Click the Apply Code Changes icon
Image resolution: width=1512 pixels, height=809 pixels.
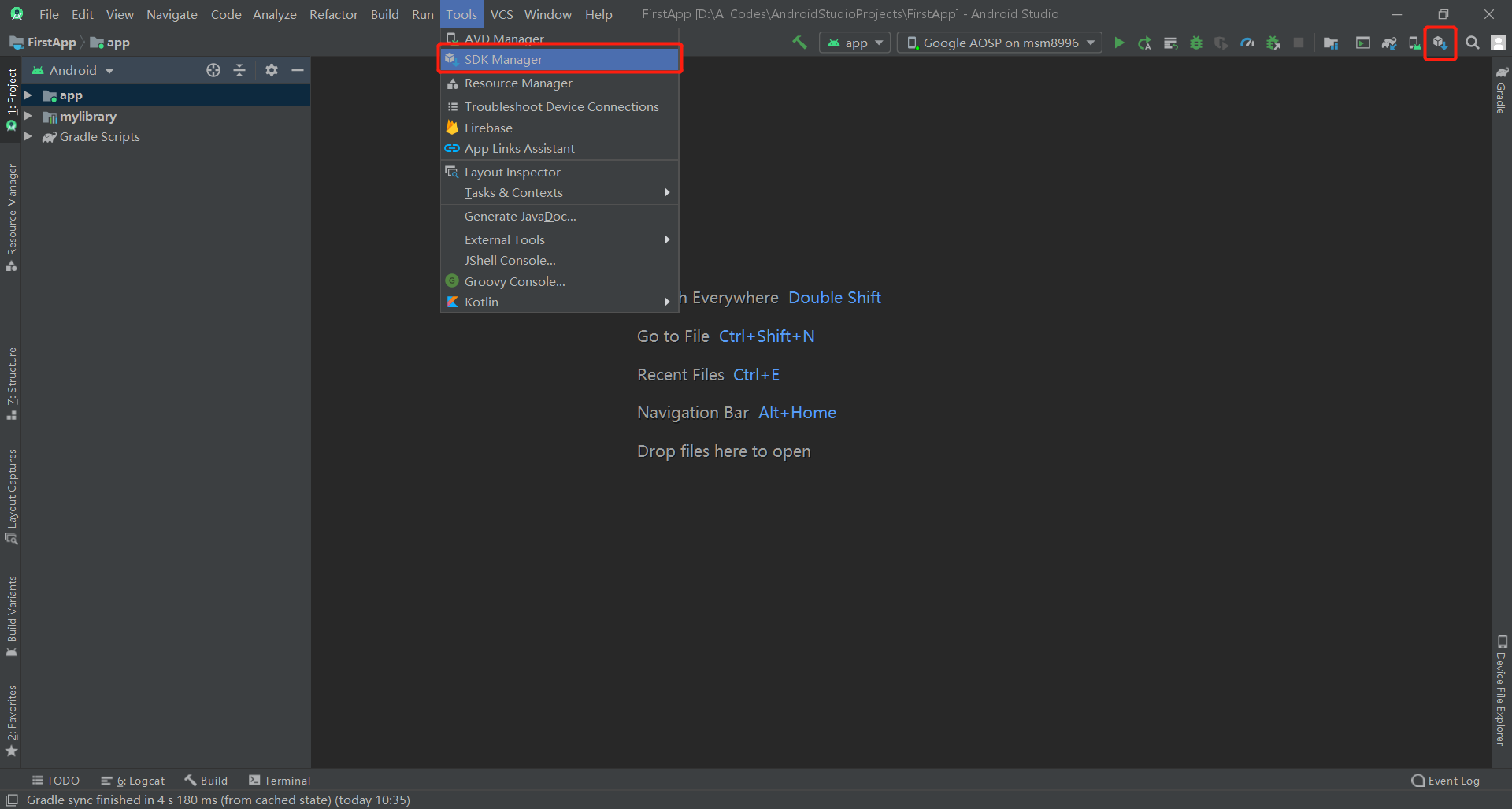pyautogui.click(x=1170, y=43)
